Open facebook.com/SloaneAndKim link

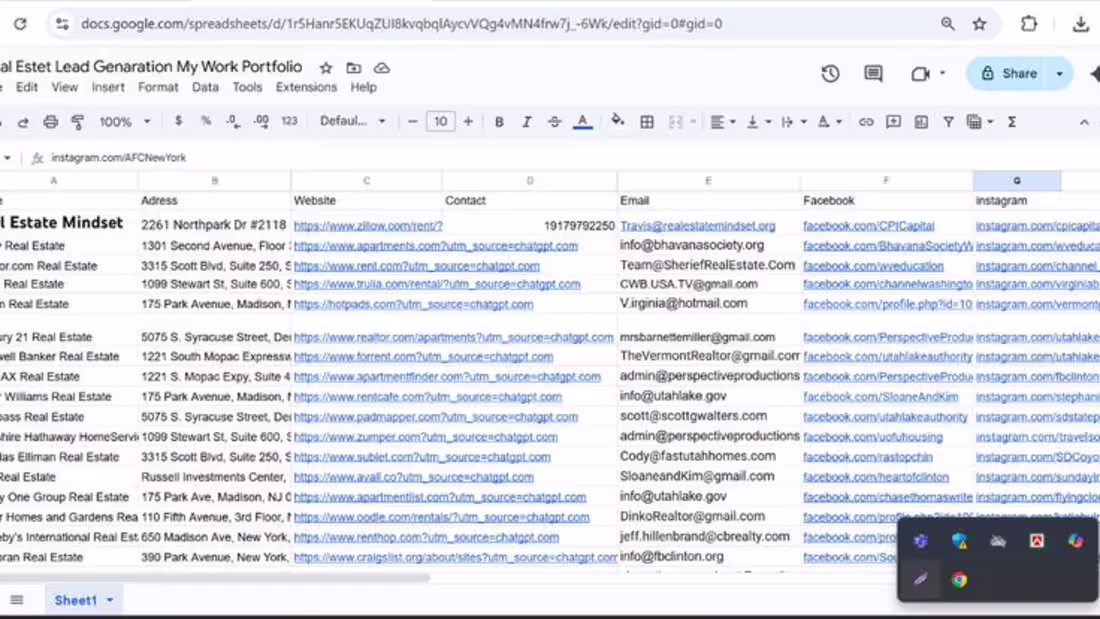coord(880,397)
